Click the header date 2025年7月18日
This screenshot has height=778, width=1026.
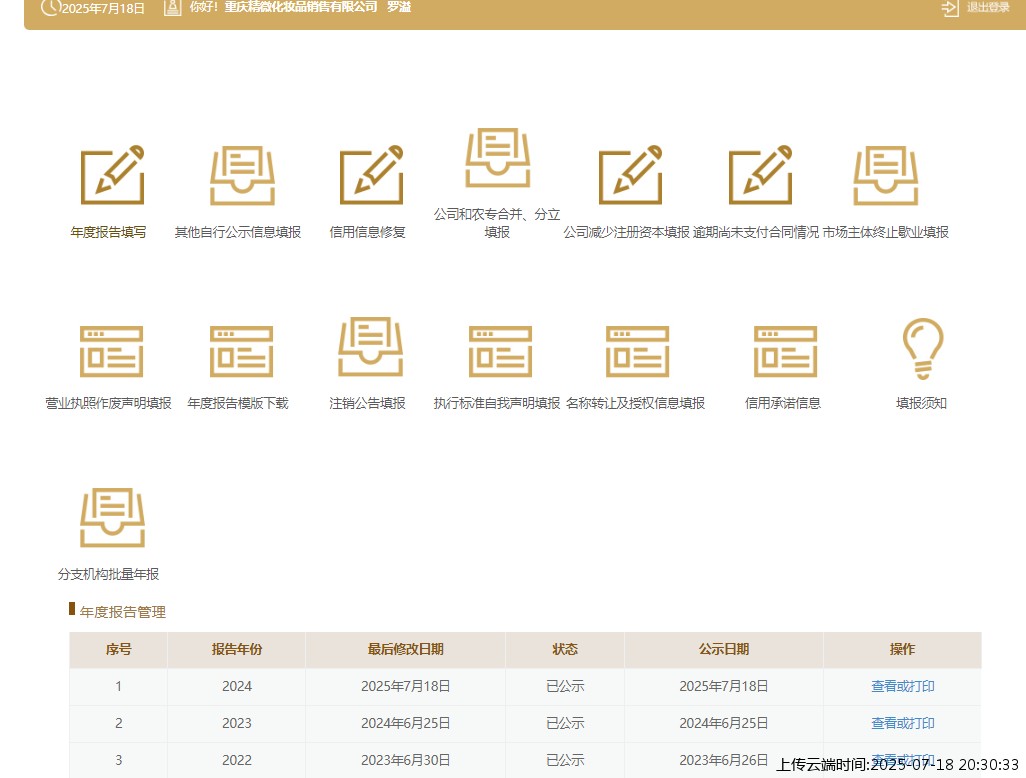pyautogui.click(x=103, y=9)
